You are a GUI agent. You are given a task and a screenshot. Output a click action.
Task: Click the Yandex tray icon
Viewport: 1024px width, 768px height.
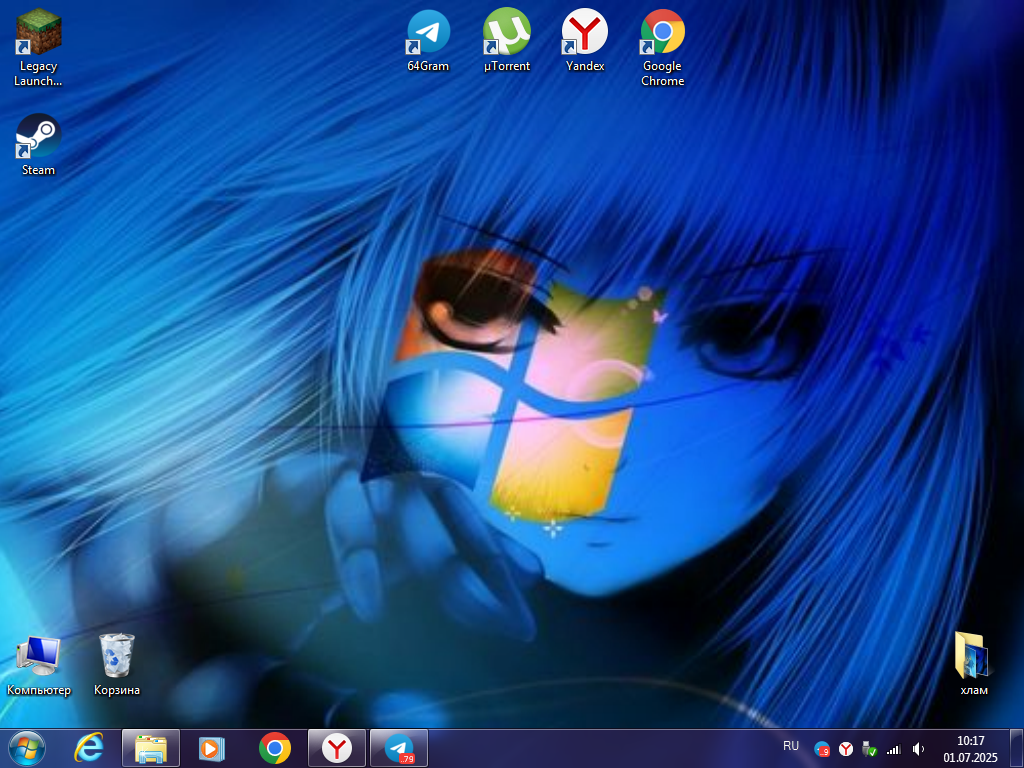846,749
